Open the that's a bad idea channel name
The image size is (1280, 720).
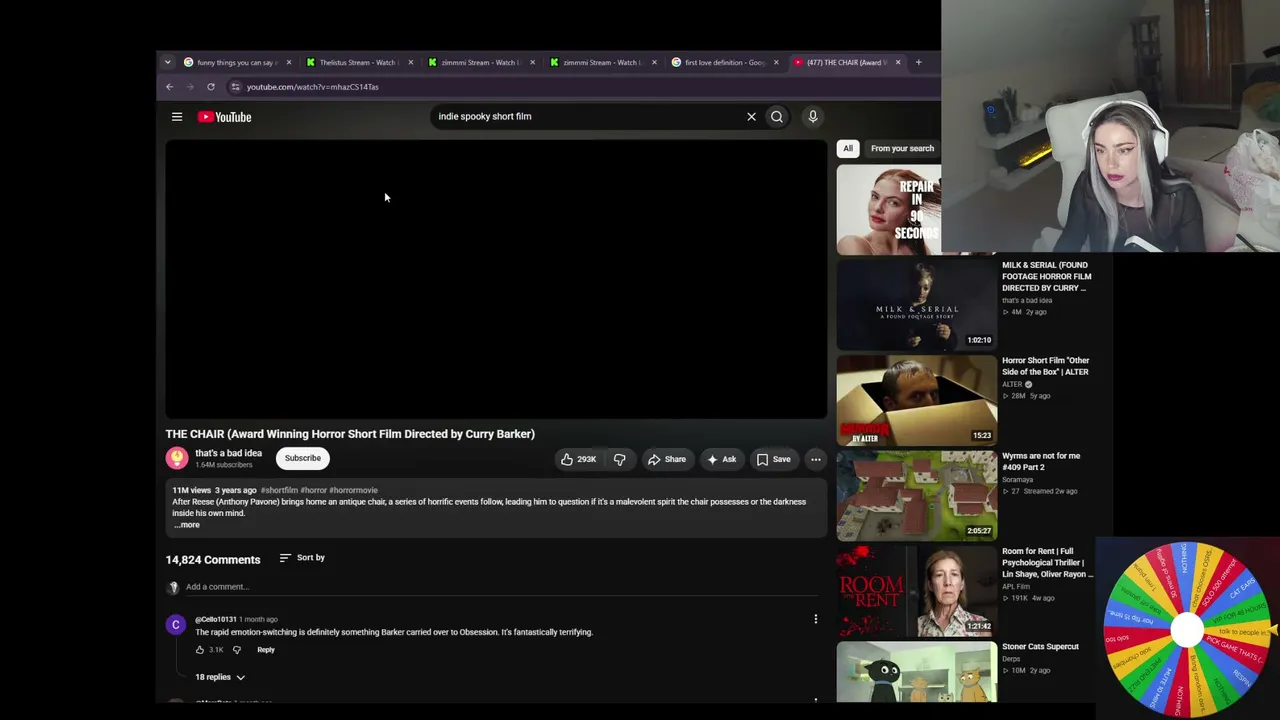[229, 453]
